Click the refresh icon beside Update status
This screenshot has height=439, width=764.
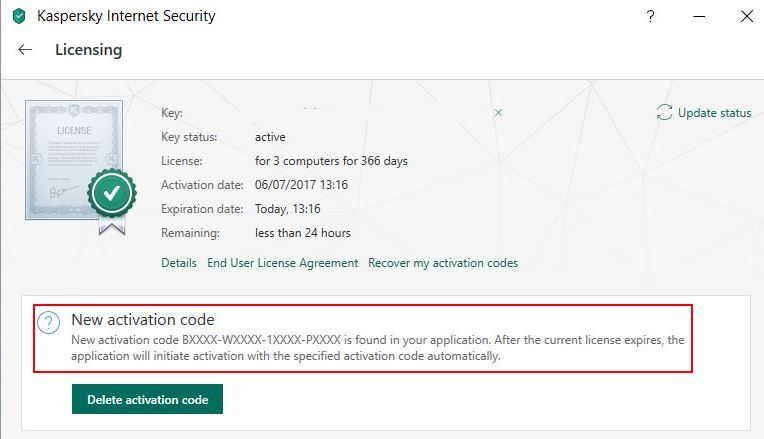pyautogui.click(x=664, y=113)
